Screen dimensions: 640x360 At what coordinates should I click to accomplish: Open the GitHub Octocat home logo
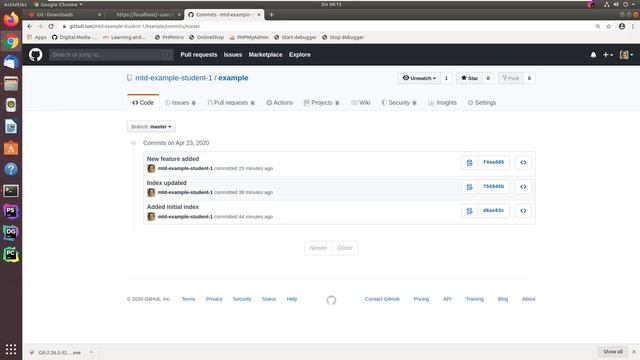point(36,54)
